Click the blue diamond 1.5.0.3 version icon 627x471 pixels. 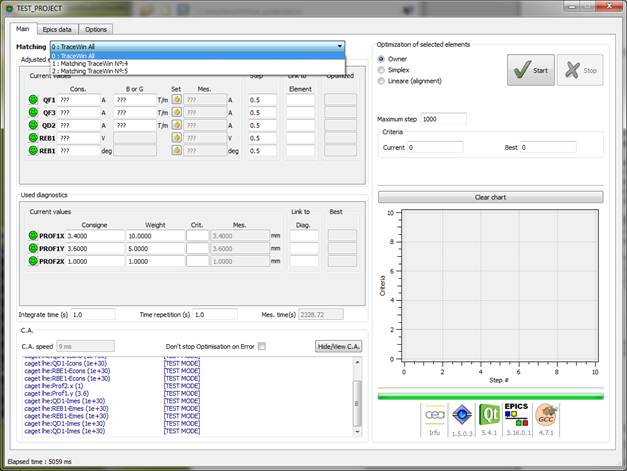pos(462,415)
